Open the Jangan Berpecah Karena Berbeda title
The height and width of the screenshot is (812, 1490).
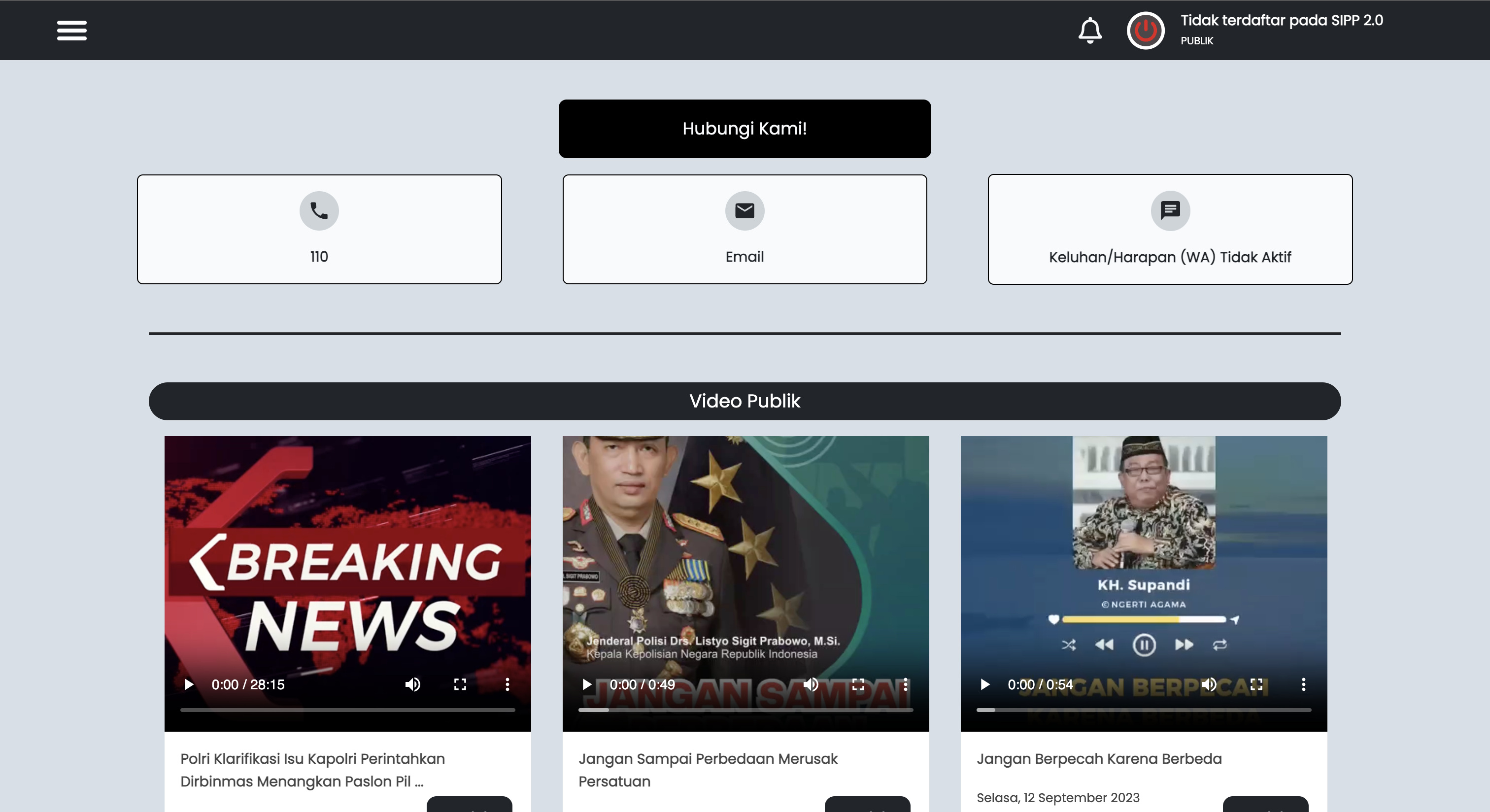pyautogui.click(x=1099, y=759)
